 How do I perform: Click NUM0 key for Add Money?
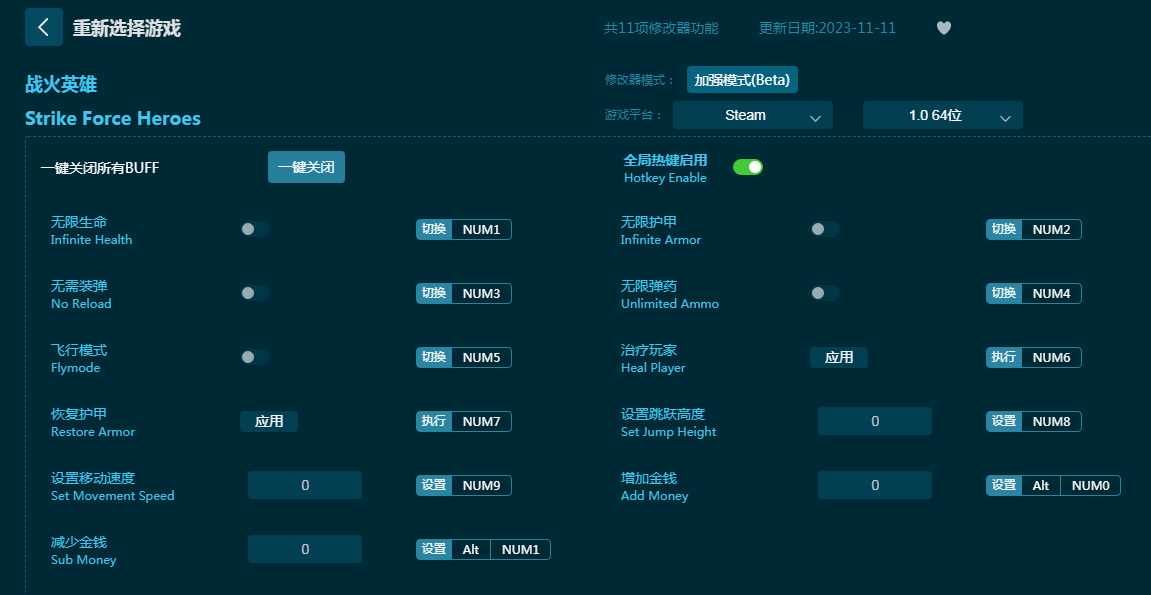[1090, 485]
